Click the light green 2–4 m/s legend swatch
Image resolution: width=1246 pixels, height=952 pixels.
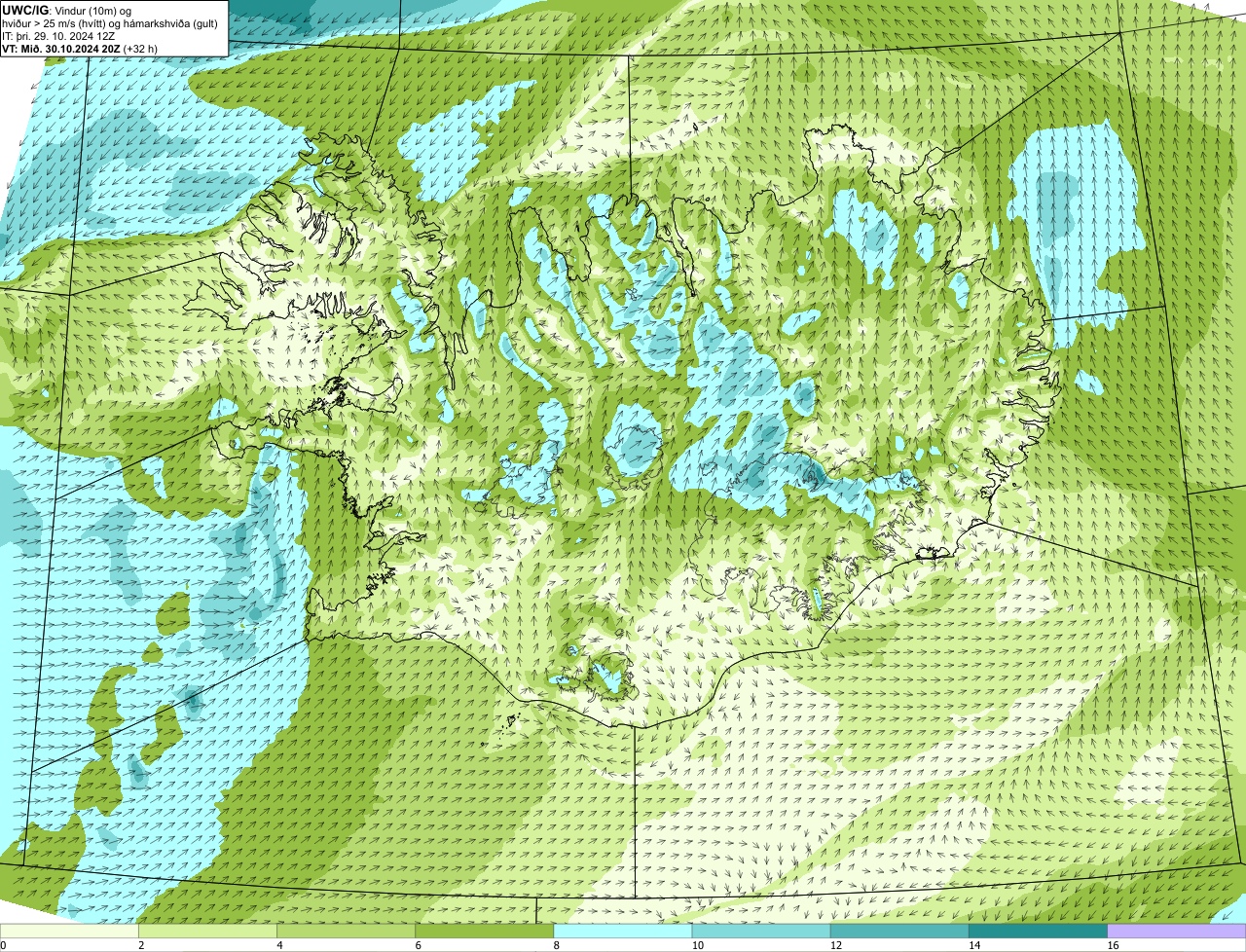pos(207,931)
